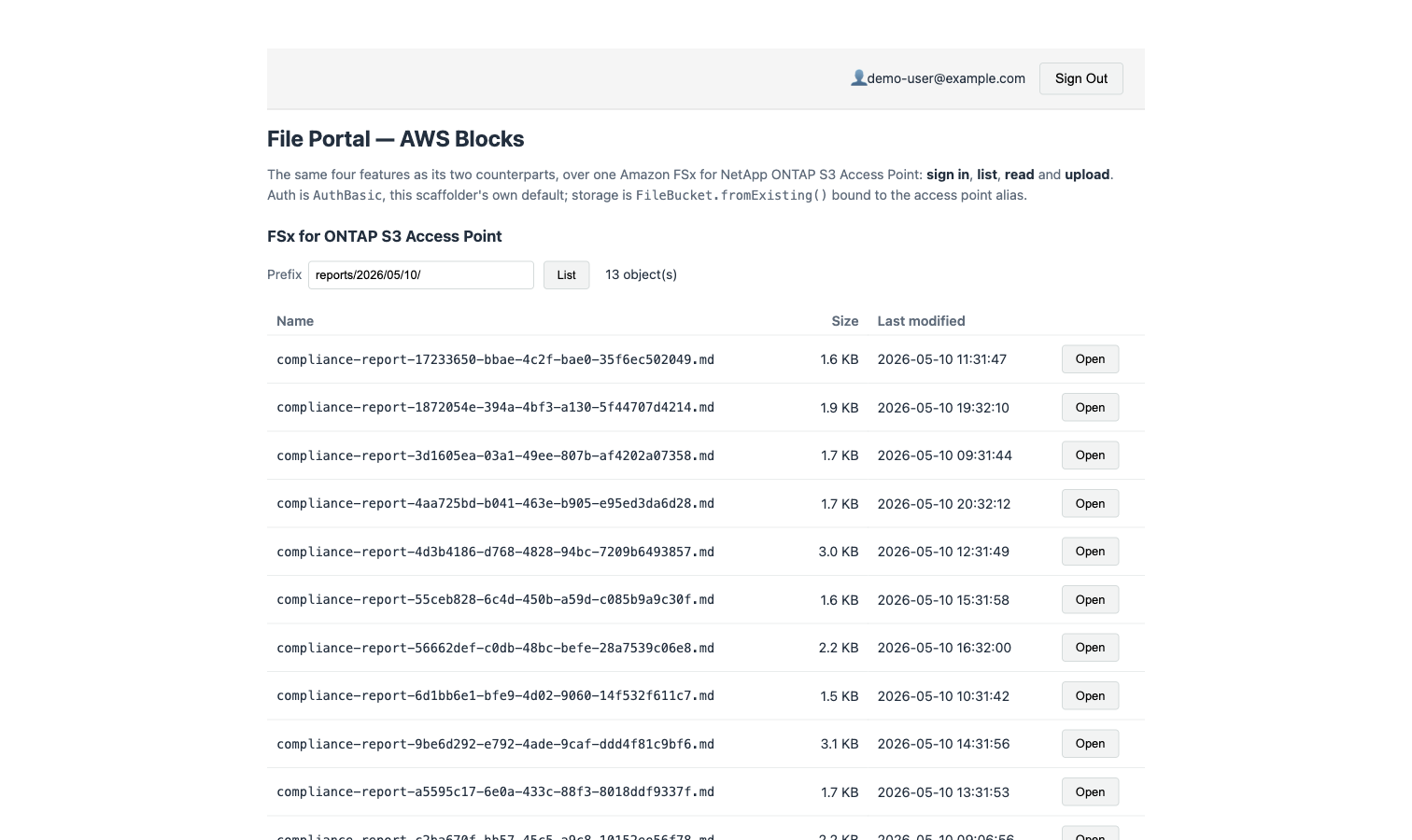
Task: Click the Size column header
Action: 845,321
